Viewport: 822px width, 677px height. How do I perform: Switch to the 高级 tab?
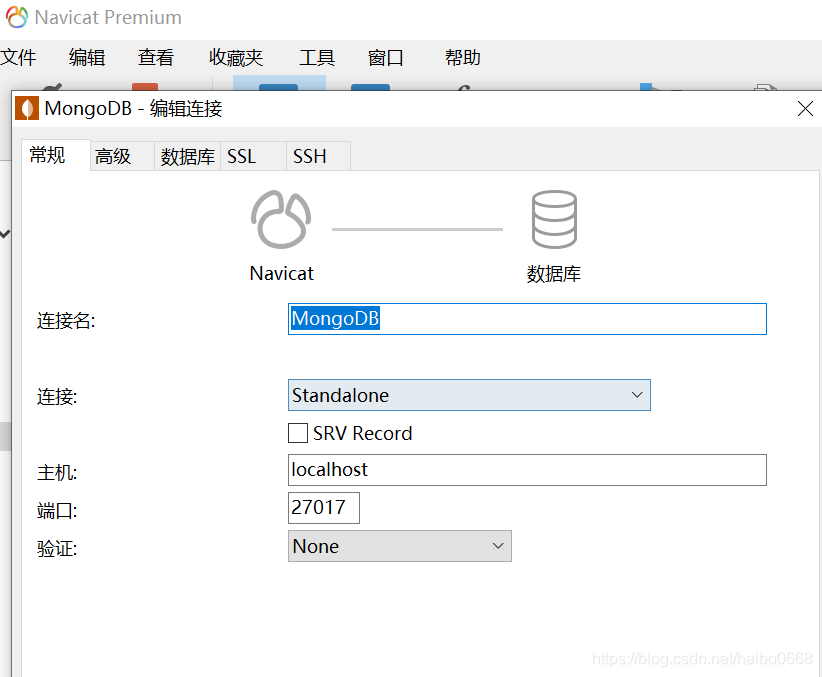(113, 156)
